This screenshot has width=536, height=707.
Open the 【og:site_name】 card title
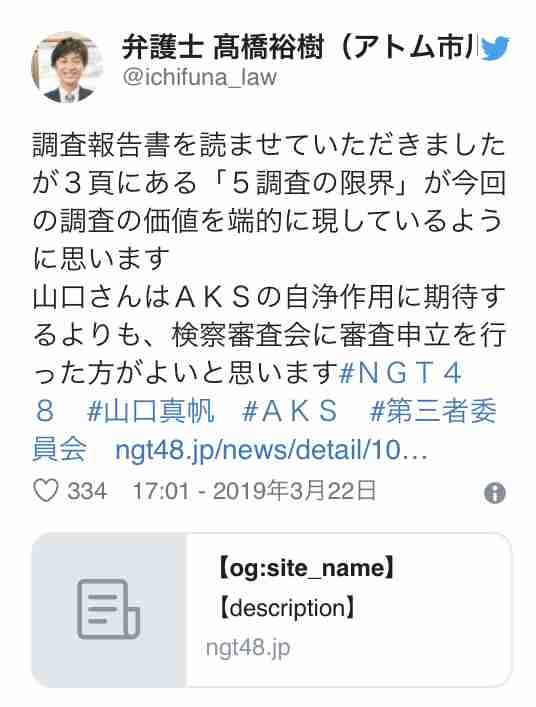point(306,568)
